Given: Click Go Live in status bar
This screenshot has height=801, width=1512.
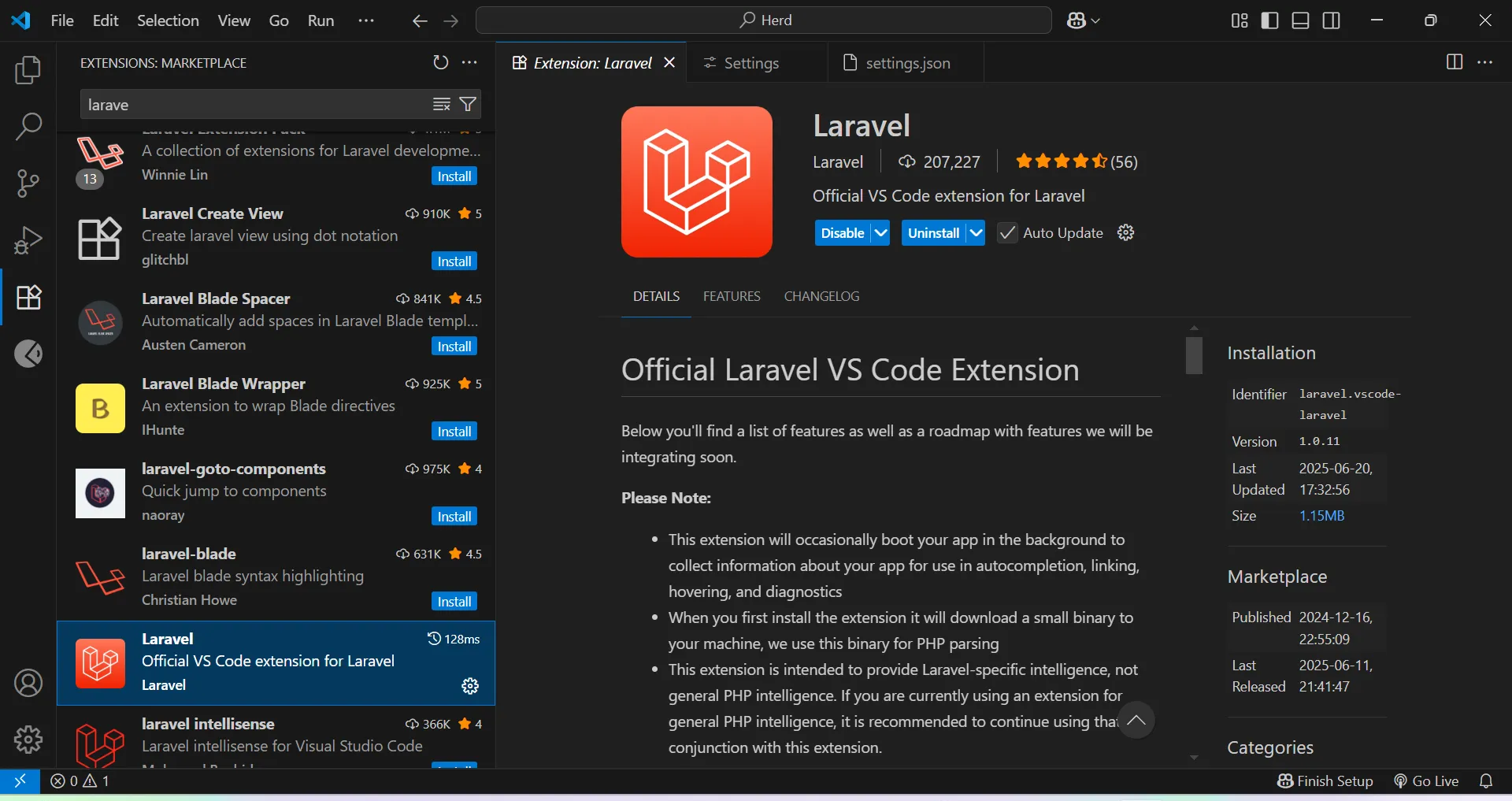Looking at the screenshot, I should 1426,781.
